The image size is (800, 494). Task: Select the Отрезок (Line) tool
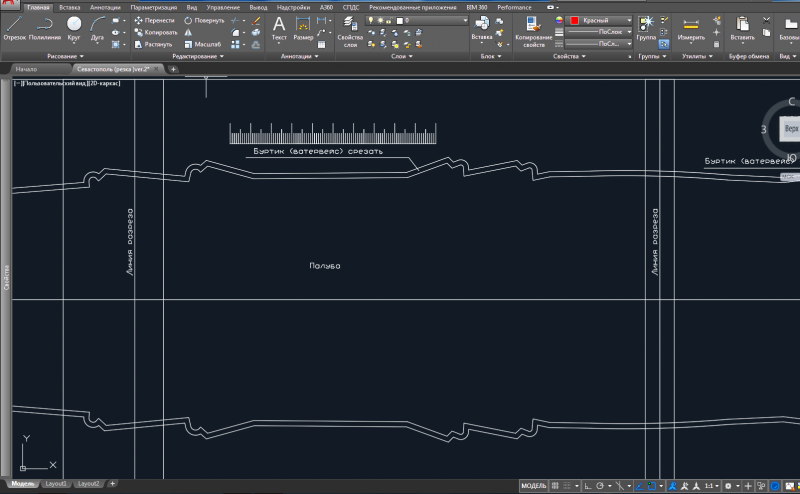pyautogui.click(x=14, y=24)
